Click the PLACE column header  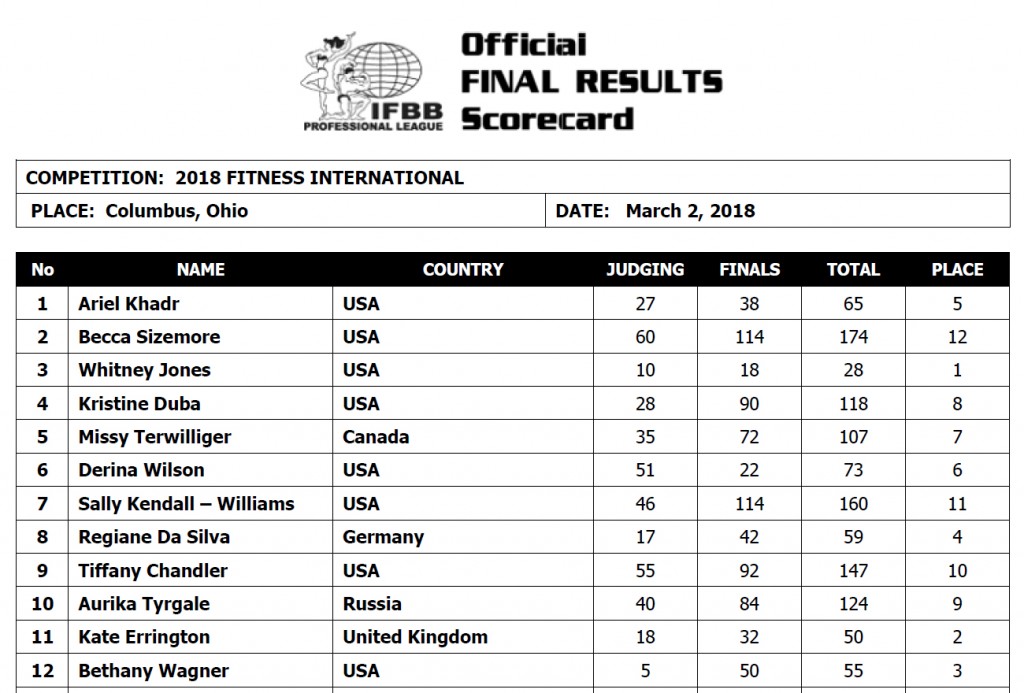957,269
